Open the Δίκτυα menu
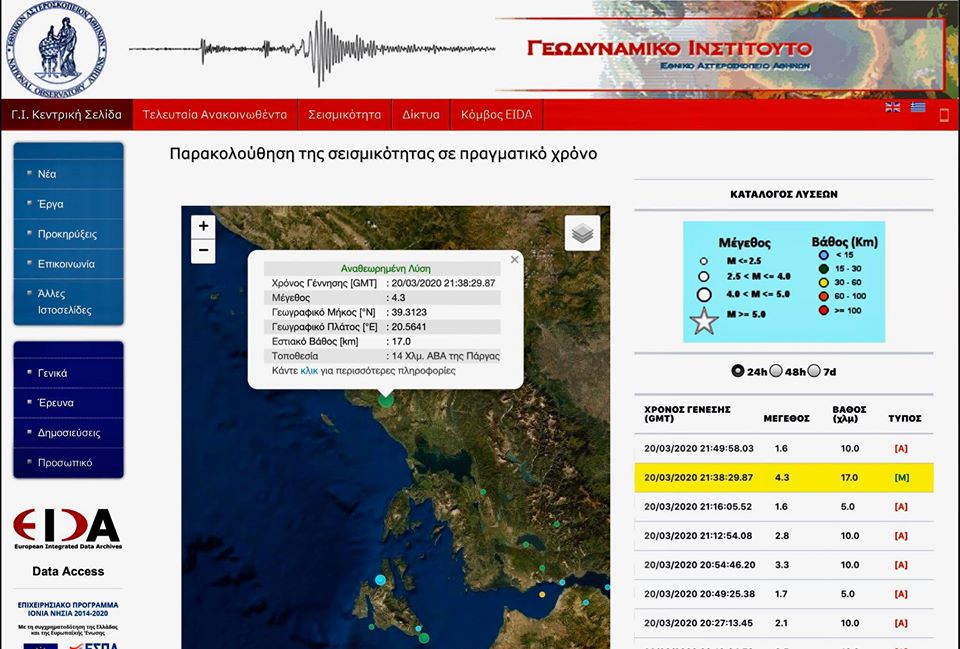The height and width of the screenshot is (649, 960). (421, 115)
